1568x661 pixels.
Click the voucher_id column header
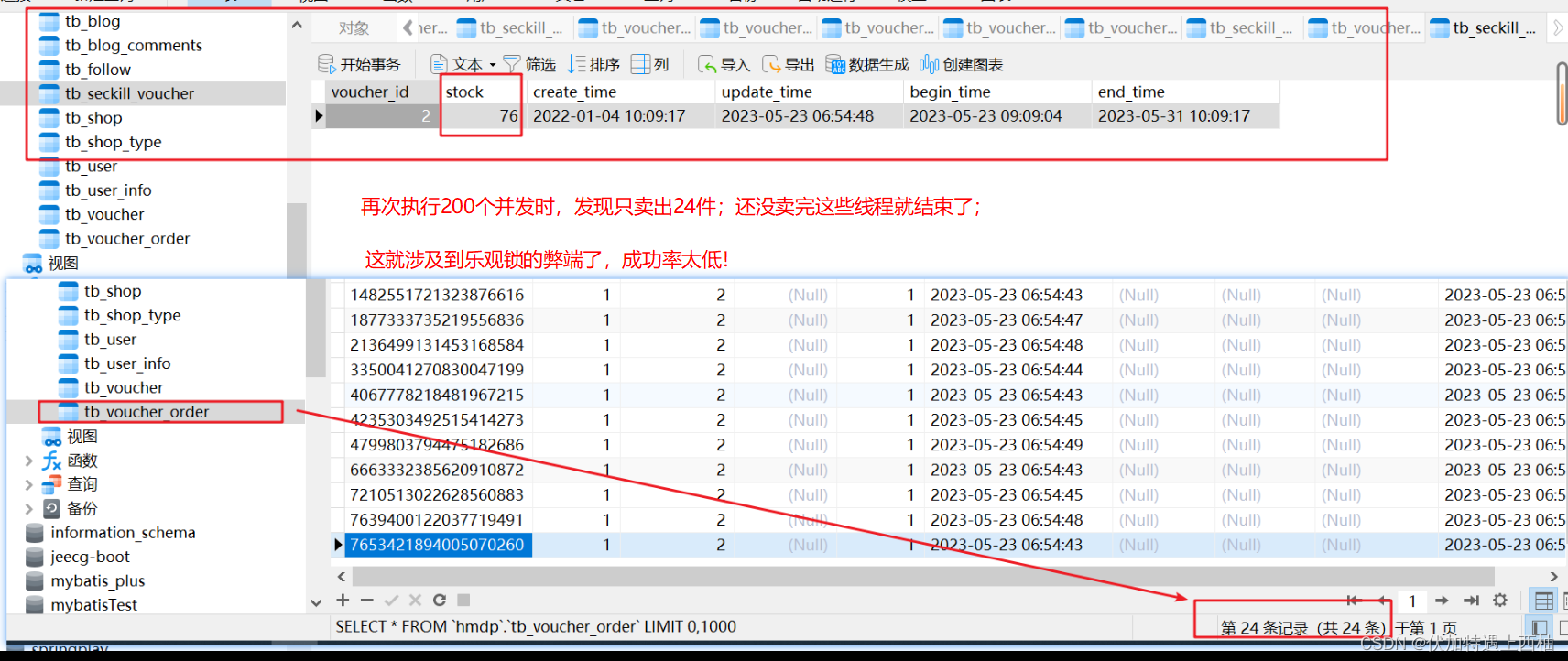click(x=382, y=92)
